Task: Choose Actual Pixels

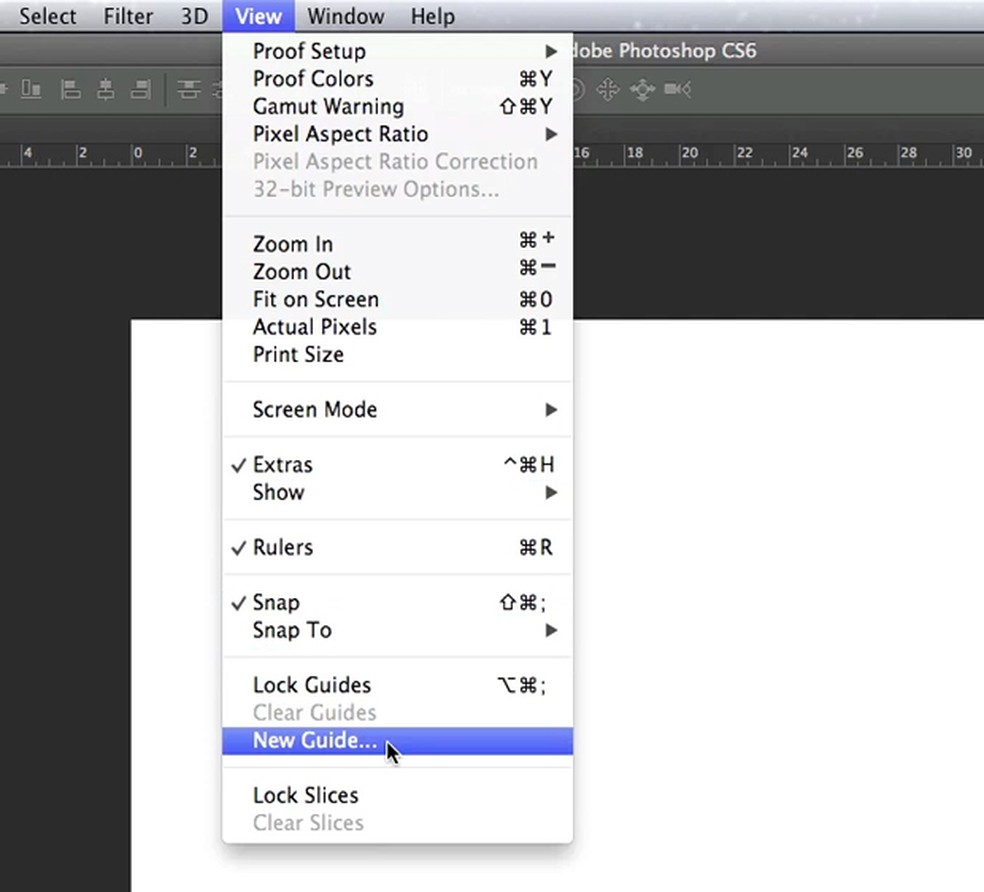Action: click(398, 326)
